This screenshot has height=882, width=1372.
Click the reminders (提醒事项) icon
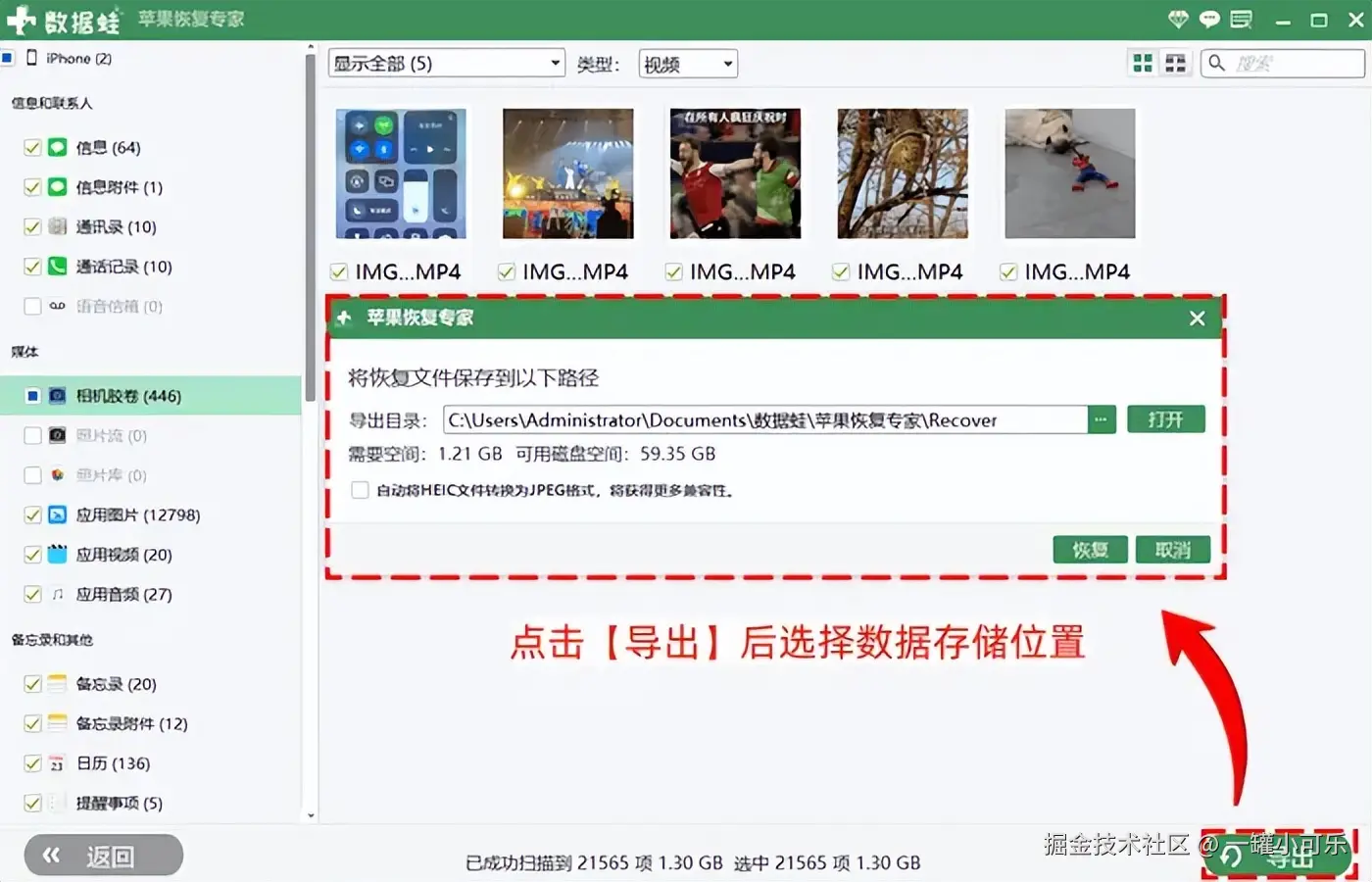click(x=58, y=803)
